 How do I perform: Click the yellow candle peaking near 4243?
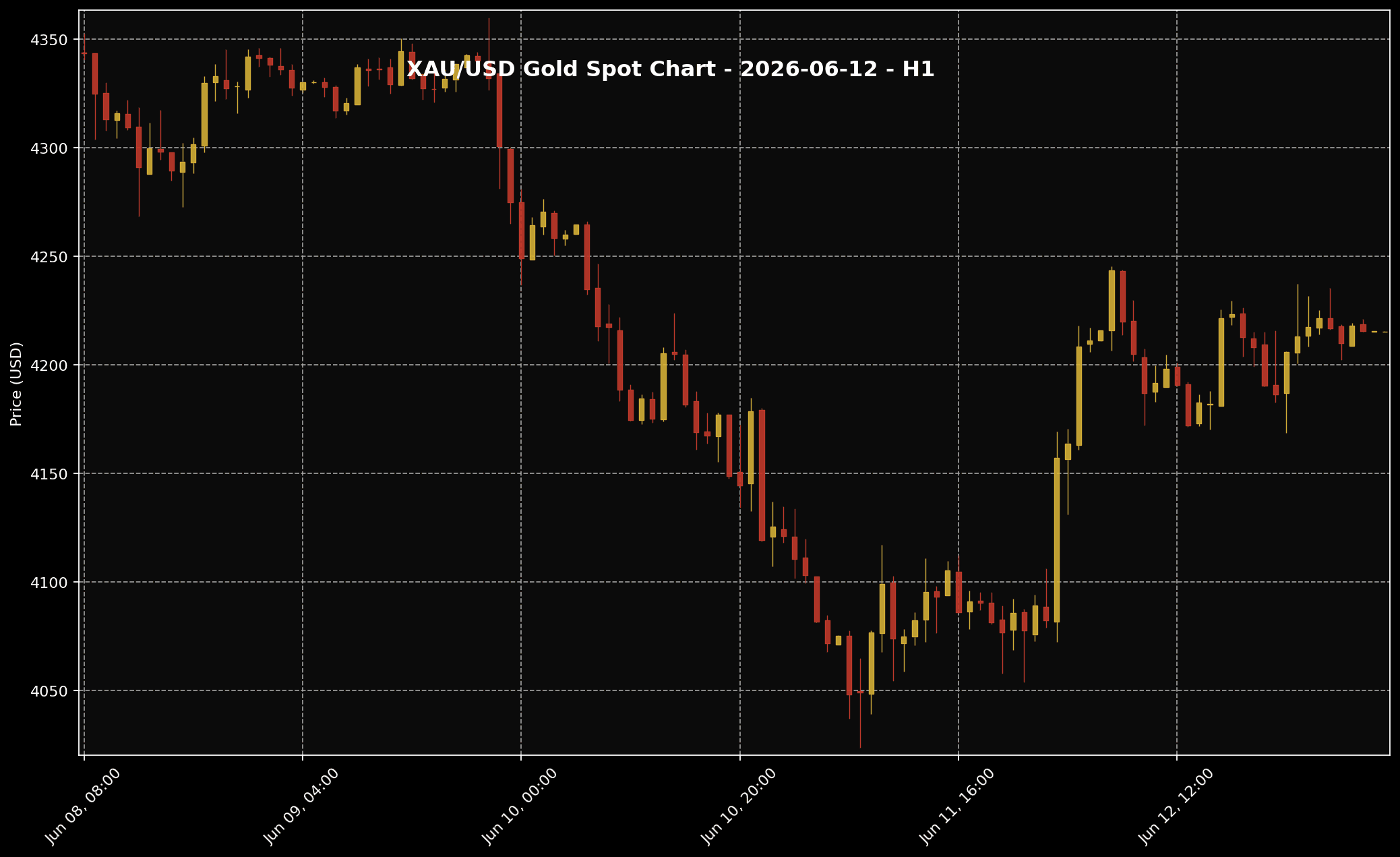(x=1112, y=301)
